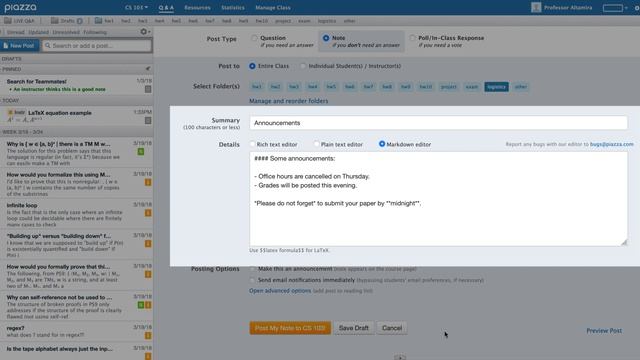Show only Unread posts
Screen dimensions: 640x360
[x=16, y=32]
